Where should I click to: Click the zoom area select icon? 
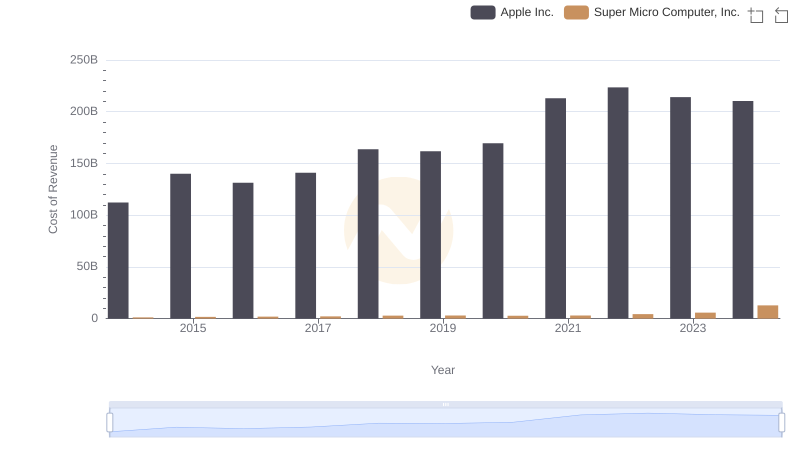pyautogui.click(x=756, y=15)
